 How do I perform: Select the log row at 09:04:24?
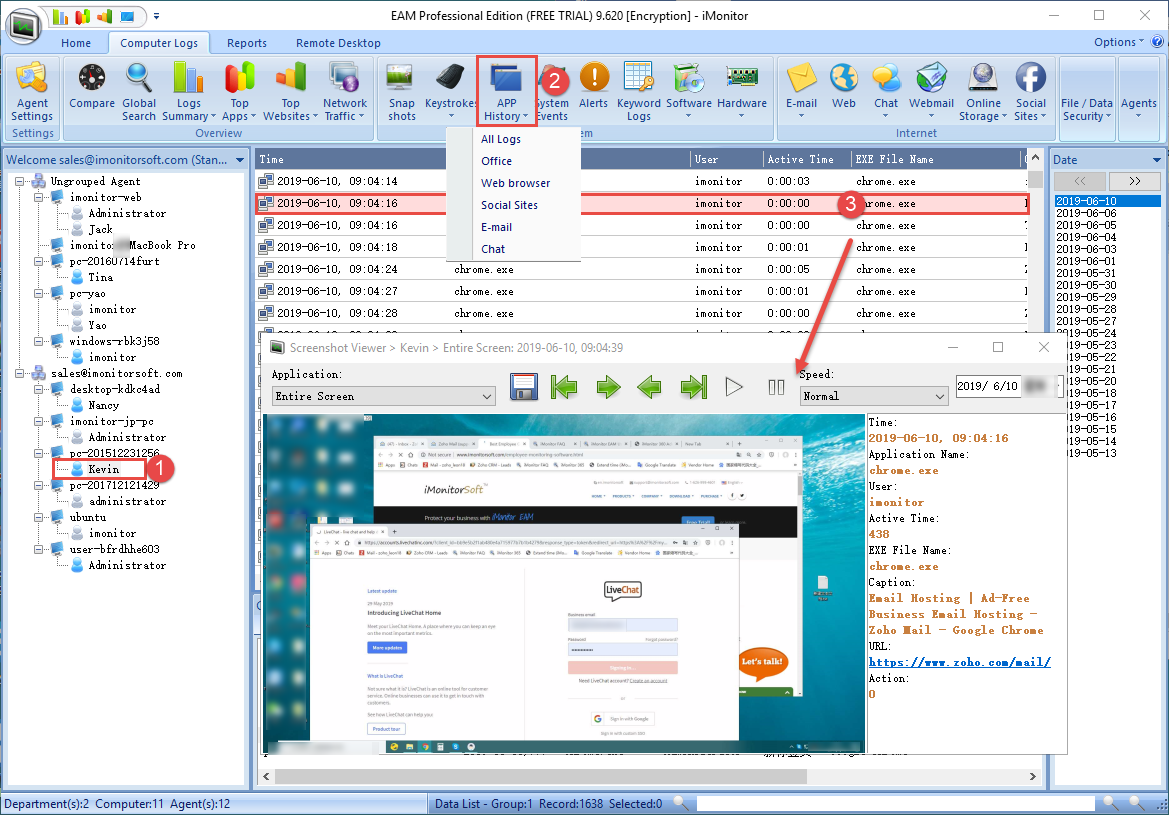coord(641,269)
